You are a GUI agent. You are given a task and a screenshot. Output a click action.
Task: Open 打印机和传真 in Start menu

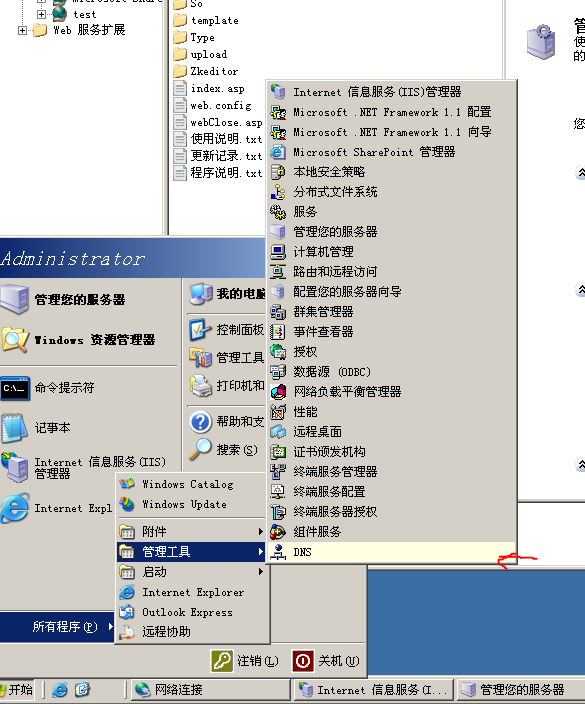(226, 386)
